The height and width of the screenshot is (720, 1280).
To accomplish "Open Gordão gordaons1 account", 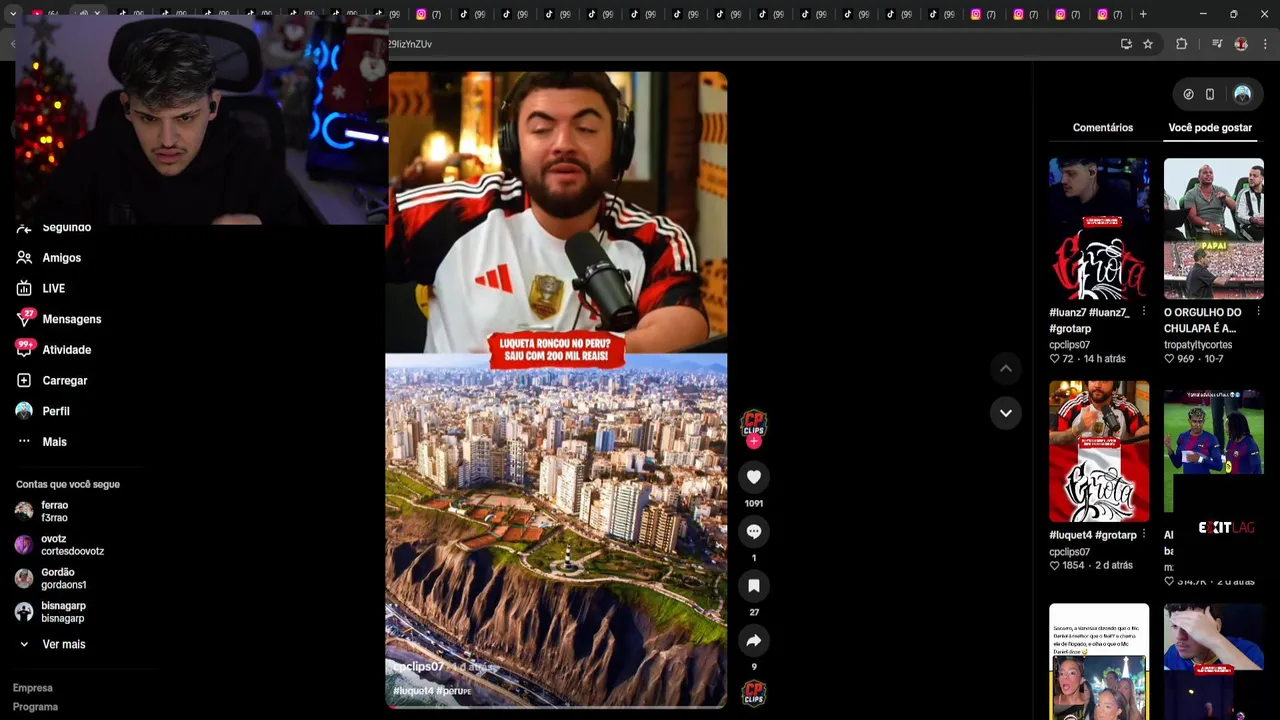I will point(52,578).
